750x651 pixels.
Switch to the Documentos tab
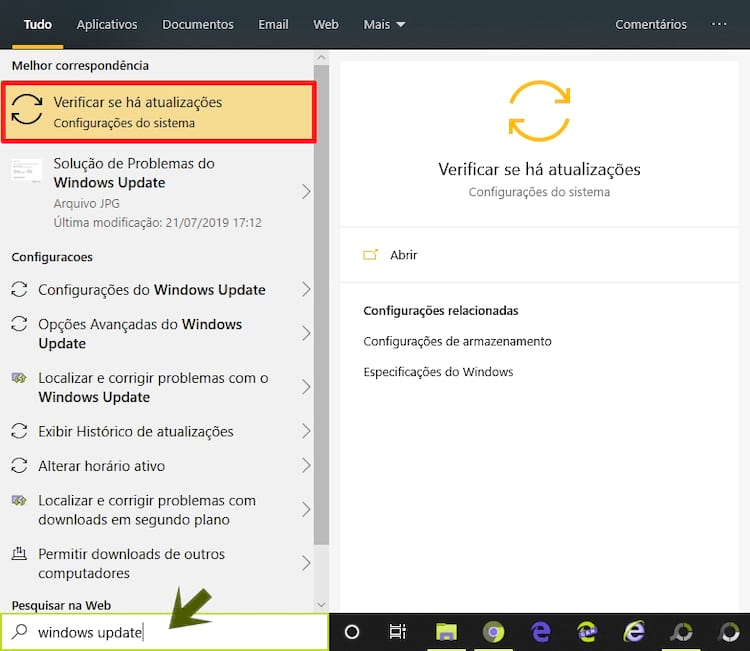pyautogui.click(x=198, y=24)
